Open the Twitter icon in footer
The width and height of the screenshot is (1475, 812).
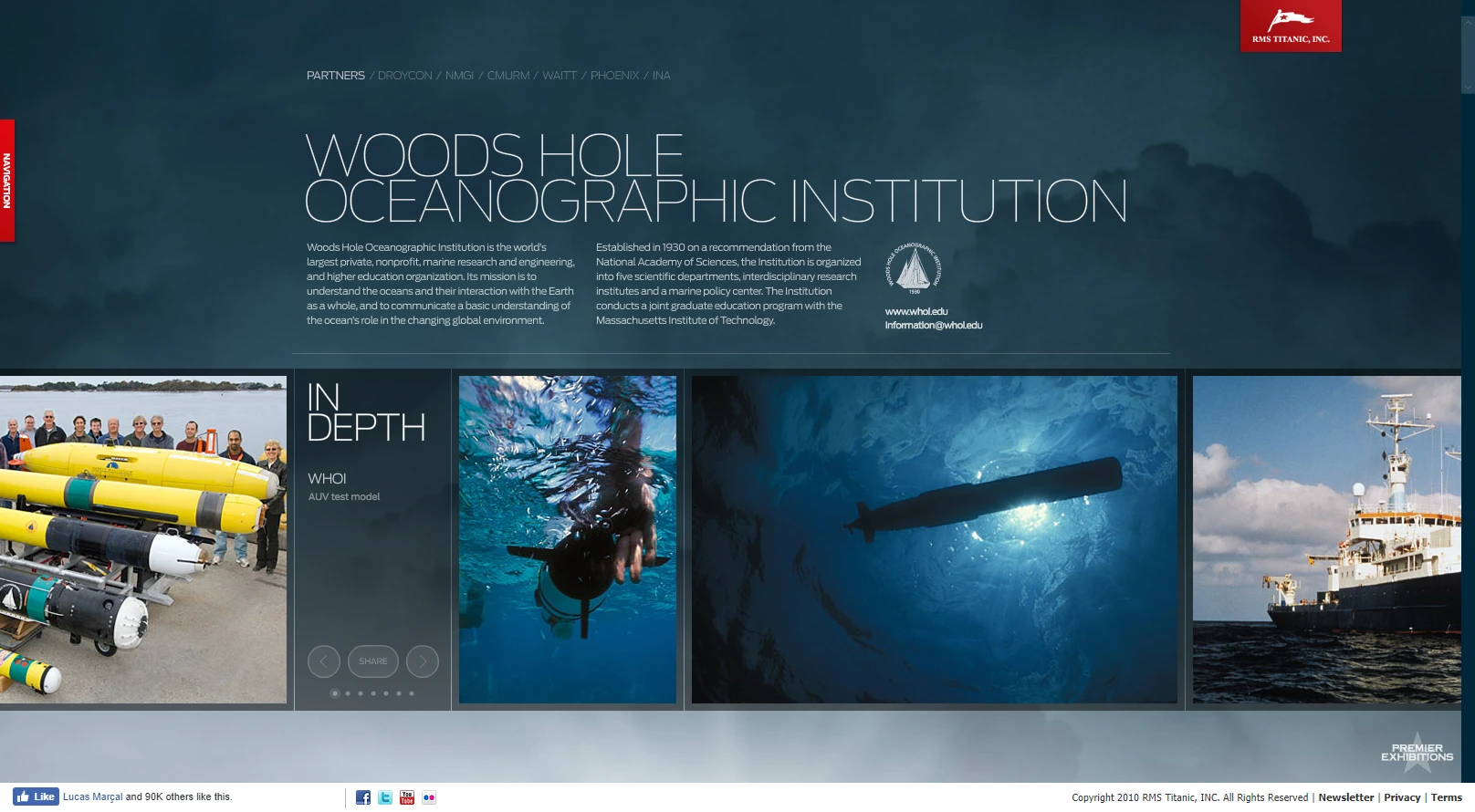coord(385,797)
